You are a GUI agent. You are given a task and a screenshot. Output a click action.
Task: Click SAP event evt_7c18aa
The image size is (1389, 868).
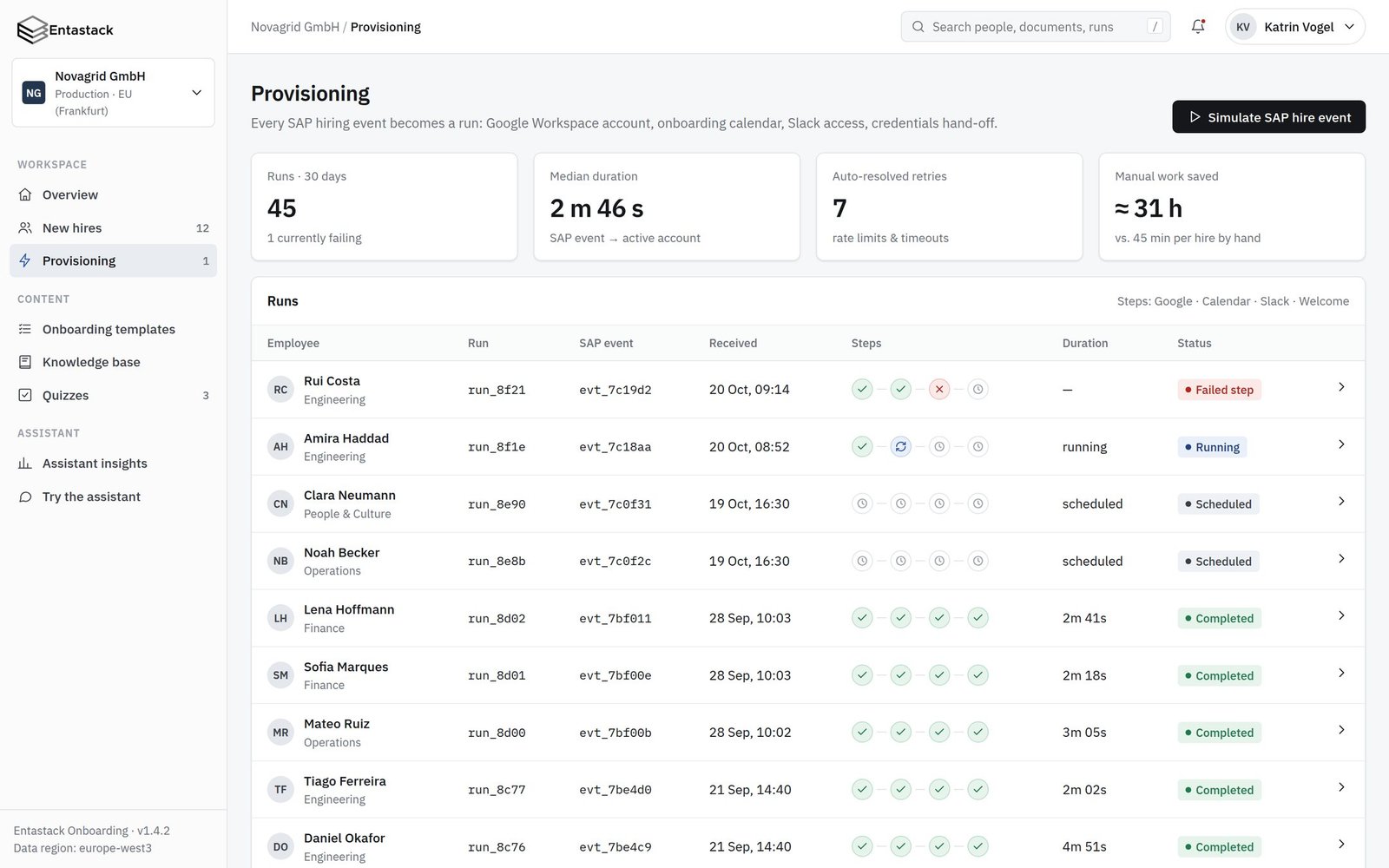pos(616,447)
